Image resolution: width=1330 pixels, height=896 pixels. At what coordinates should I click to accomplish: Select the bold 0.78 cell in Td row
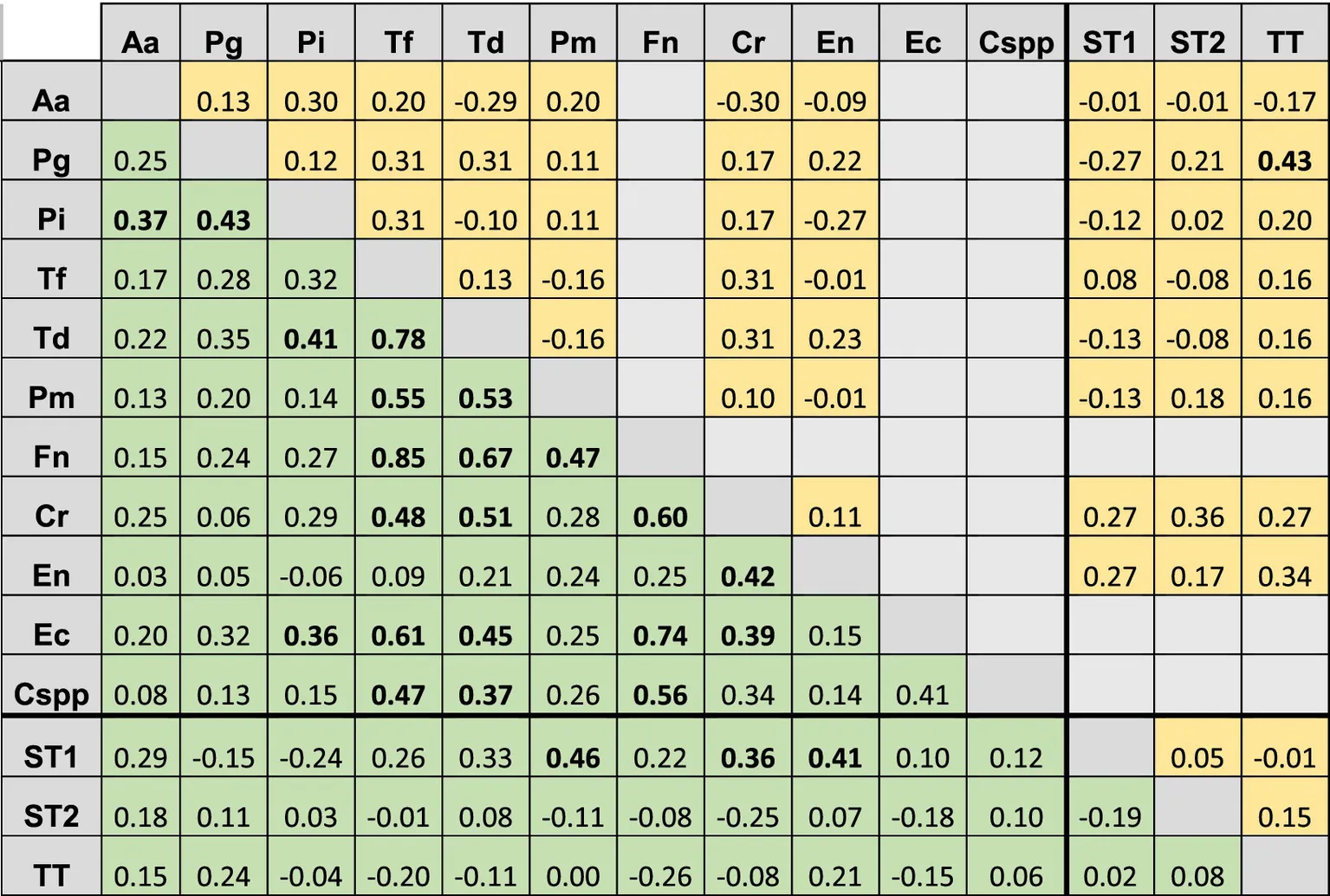[399, 338]
